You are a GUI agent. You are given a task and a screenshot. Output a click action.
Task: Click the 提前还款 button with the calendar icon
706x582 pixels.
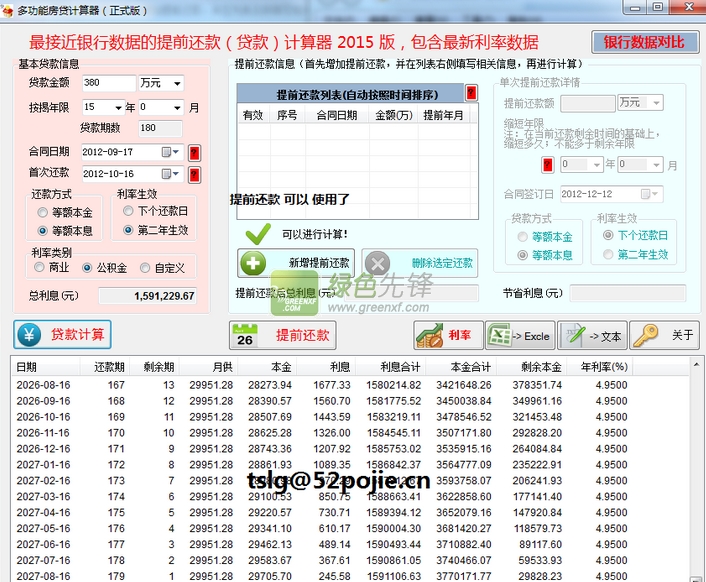point(283,335)
